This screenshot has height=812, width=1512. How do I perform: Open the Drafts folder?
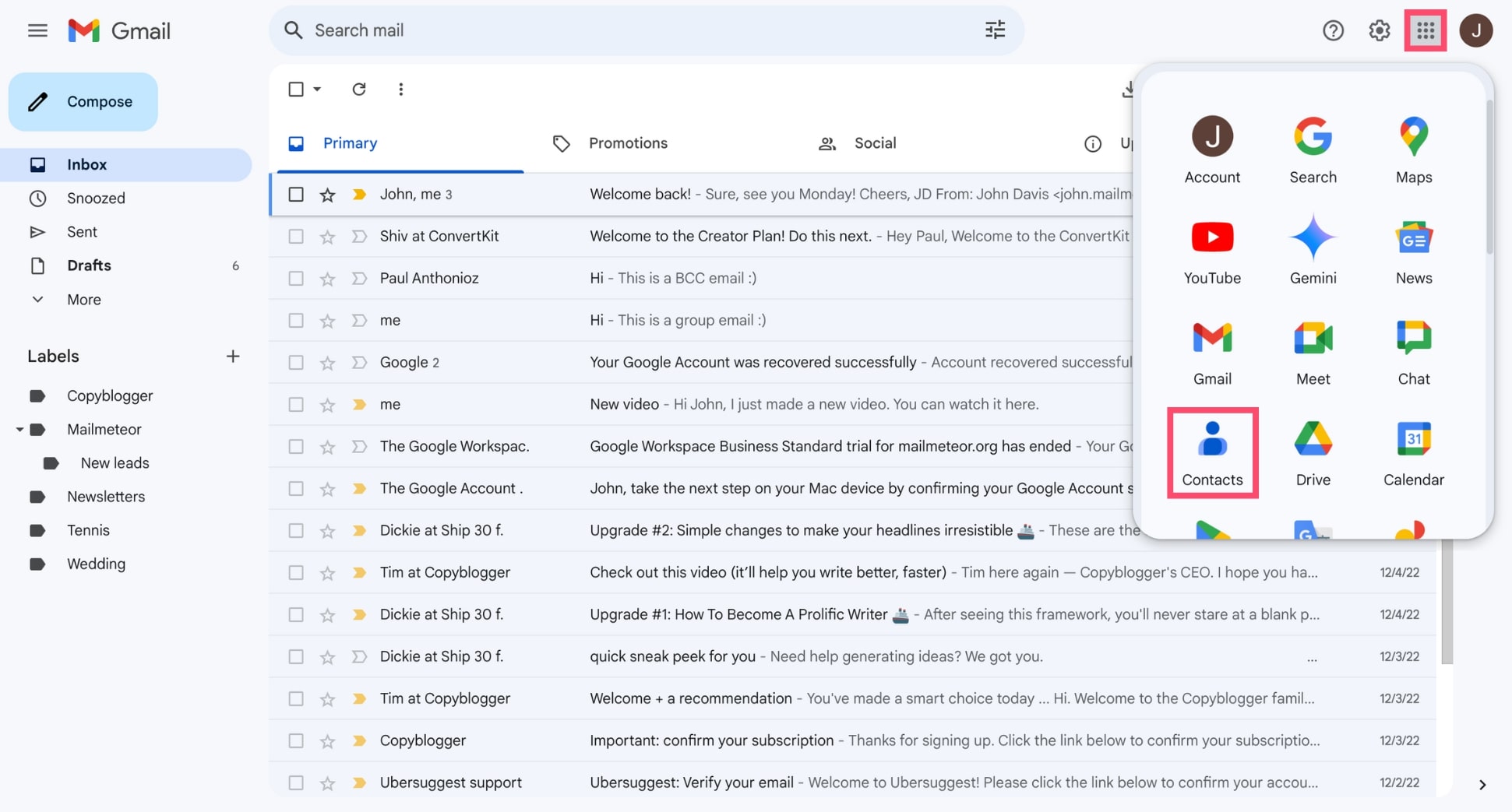point(89,265)
